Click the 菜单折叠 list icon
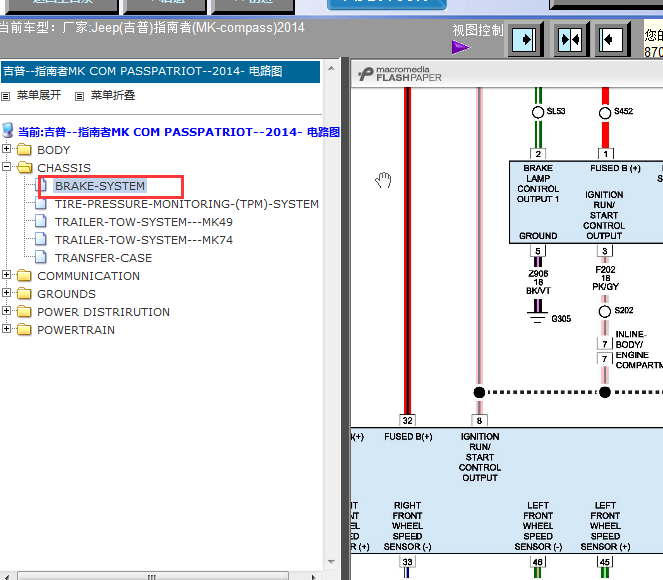Viewport: 663px width, 580px height. pos(79,96)
